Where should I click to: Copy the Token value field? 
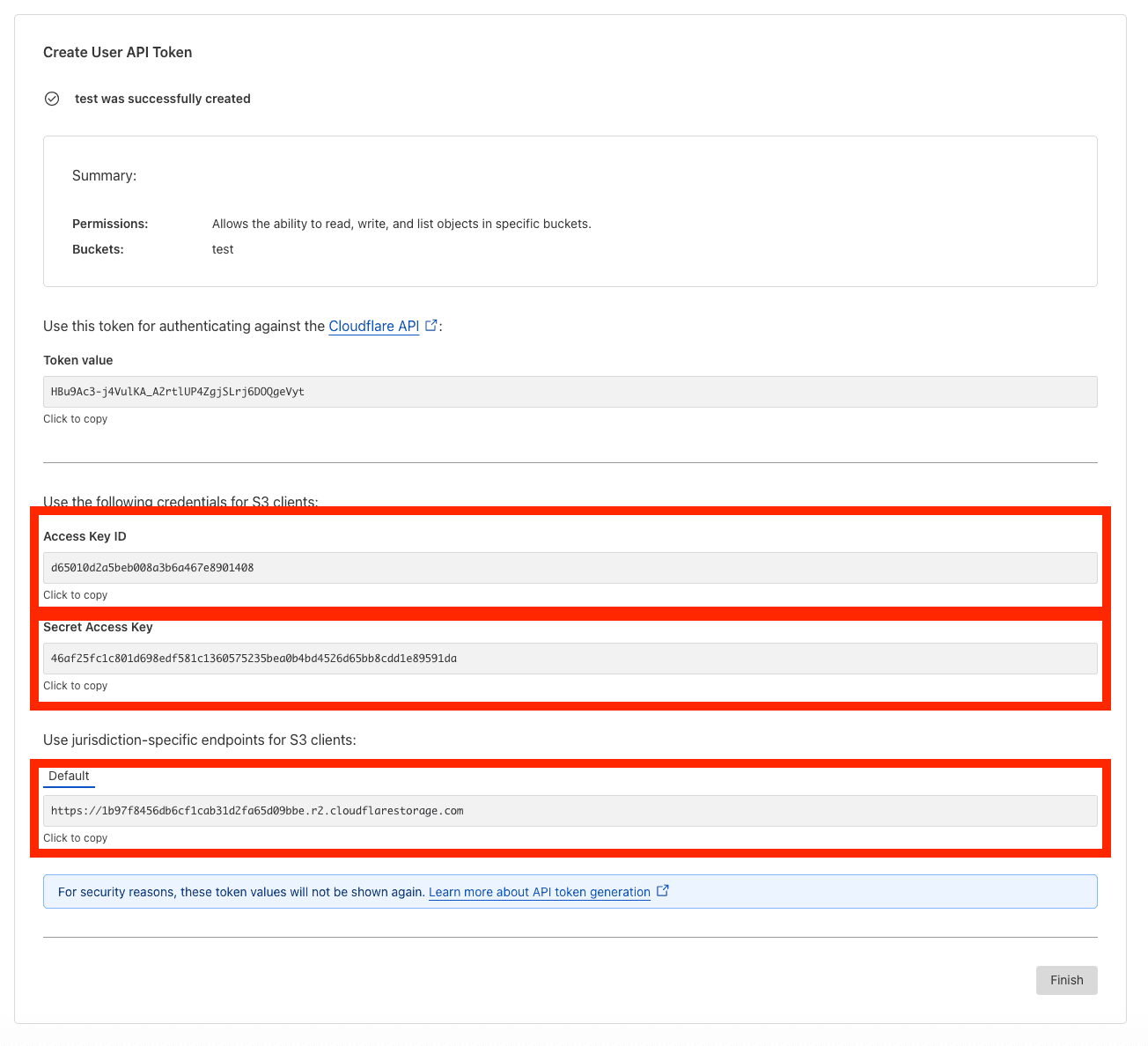pyautogui.click(x=570, y=392)
